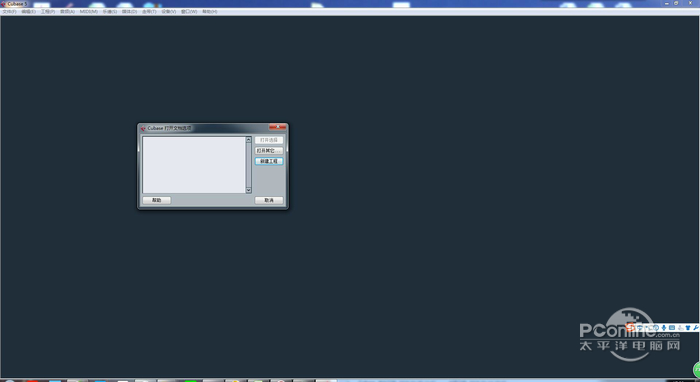Open the 乐谱(S) menu
Screen dimensions: 700x382
110,12
